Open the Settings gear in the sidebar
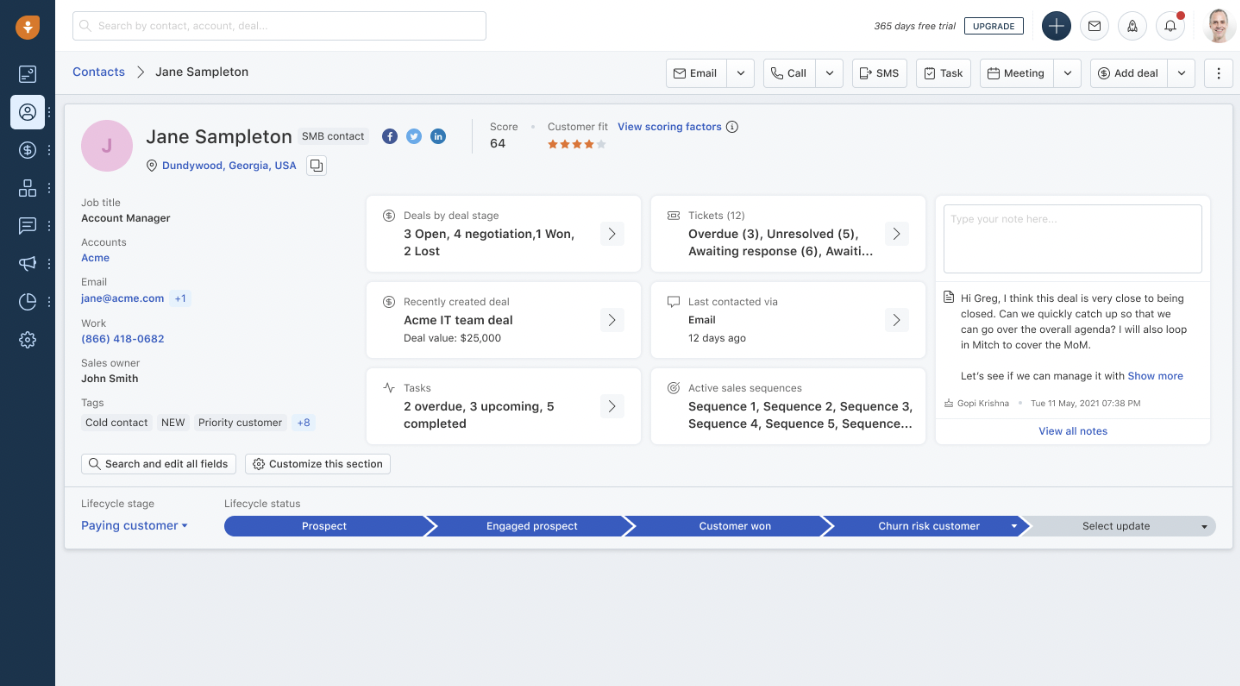The image size is (1240, 686). click(x=27, y=340)
